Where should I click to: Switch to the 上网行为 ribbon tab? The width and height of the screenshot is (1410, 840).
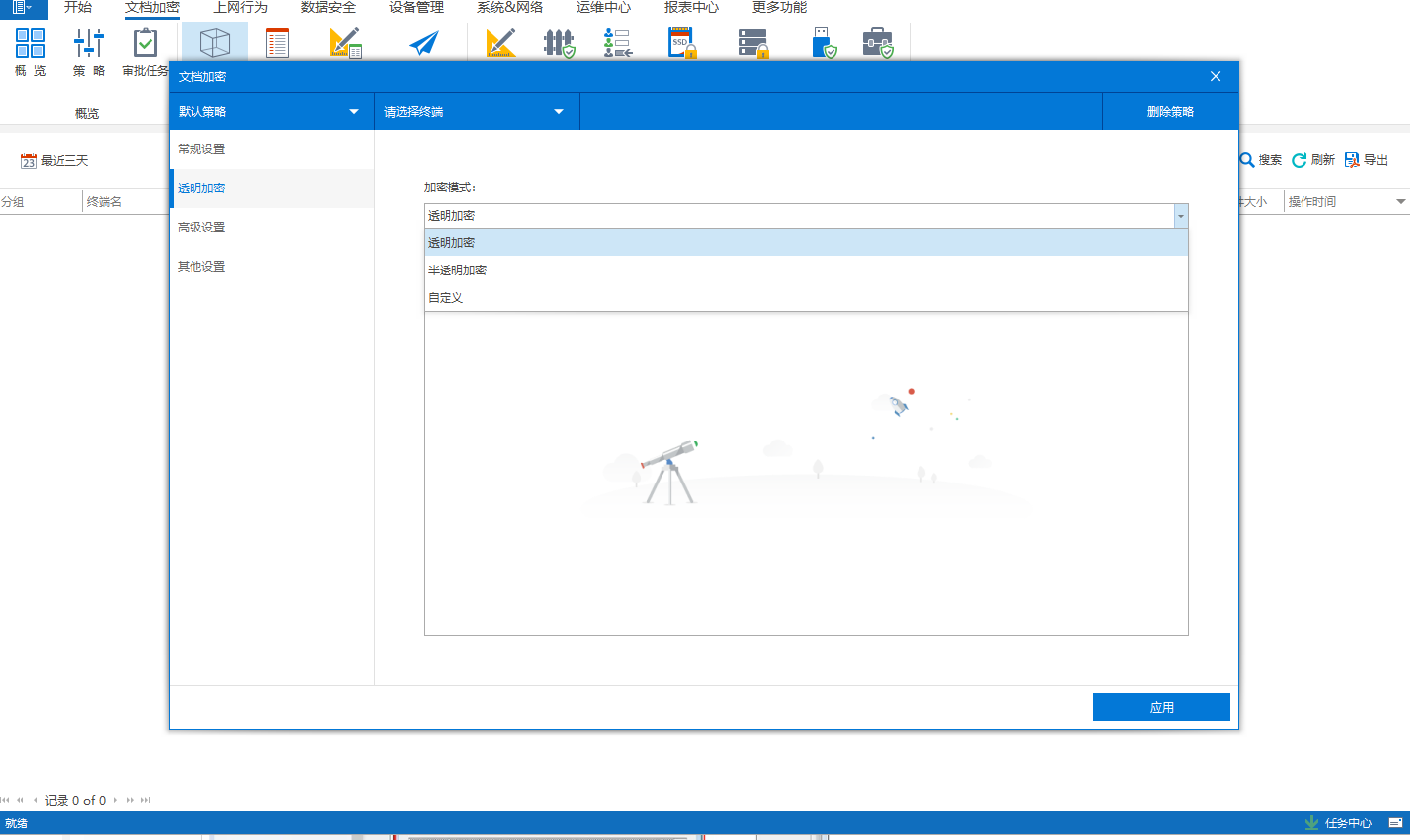pos(240,8)
